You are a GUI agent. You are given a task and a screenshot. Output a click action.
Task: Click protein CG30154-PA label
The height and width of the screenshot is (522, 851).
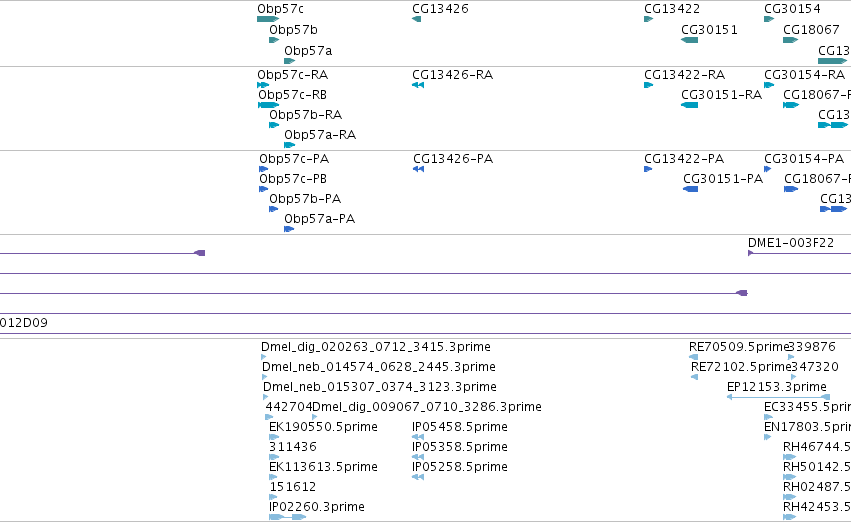click(x=804, y=159)
